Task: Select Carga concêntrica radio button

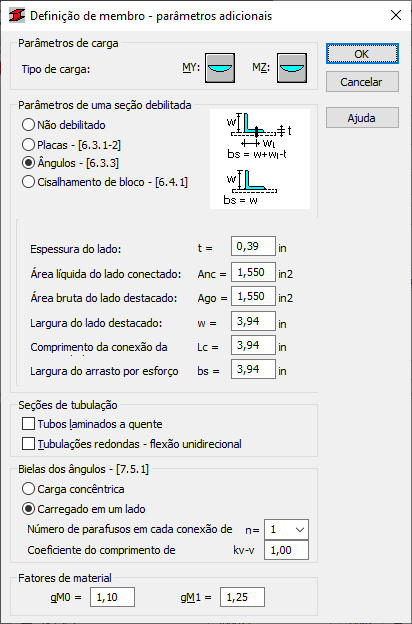Action: 73,489
